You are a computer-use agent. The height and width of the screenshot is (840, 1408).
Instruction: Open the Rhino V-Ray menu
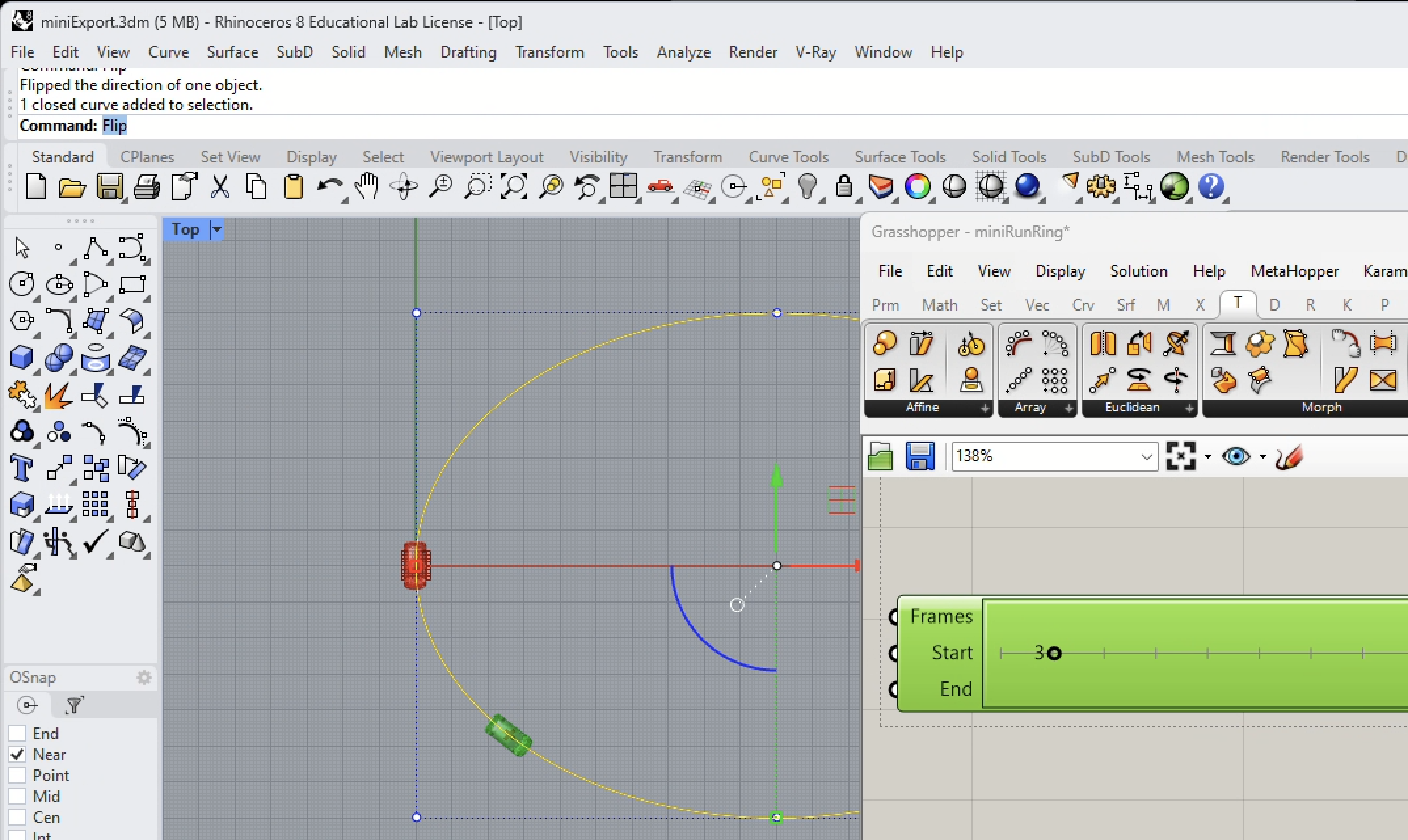tap(815, 52)
